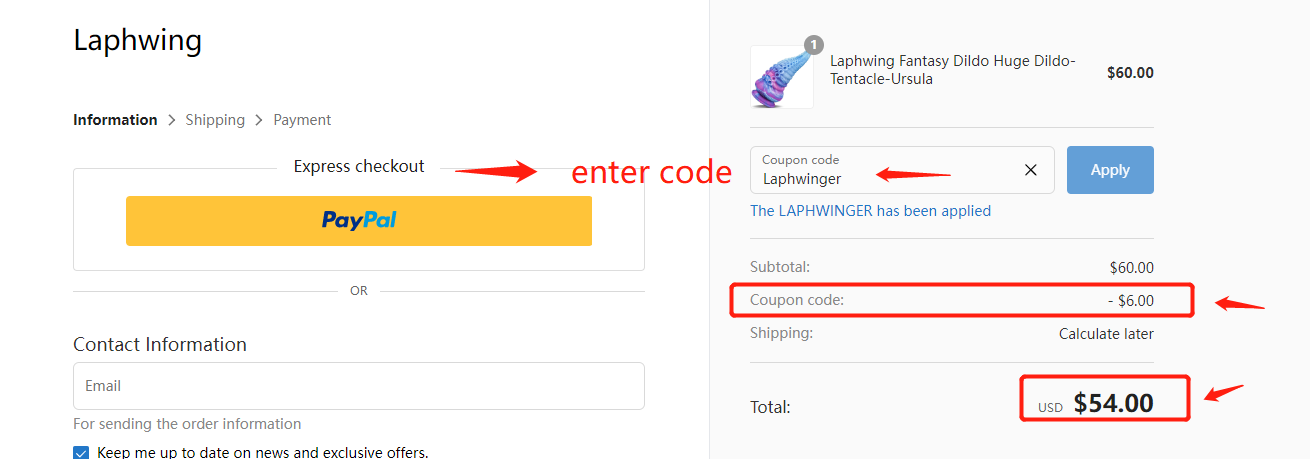Viewport: 1310px width, 459px height.
Task: Go to the Payment step
Action: pos(302,120)
